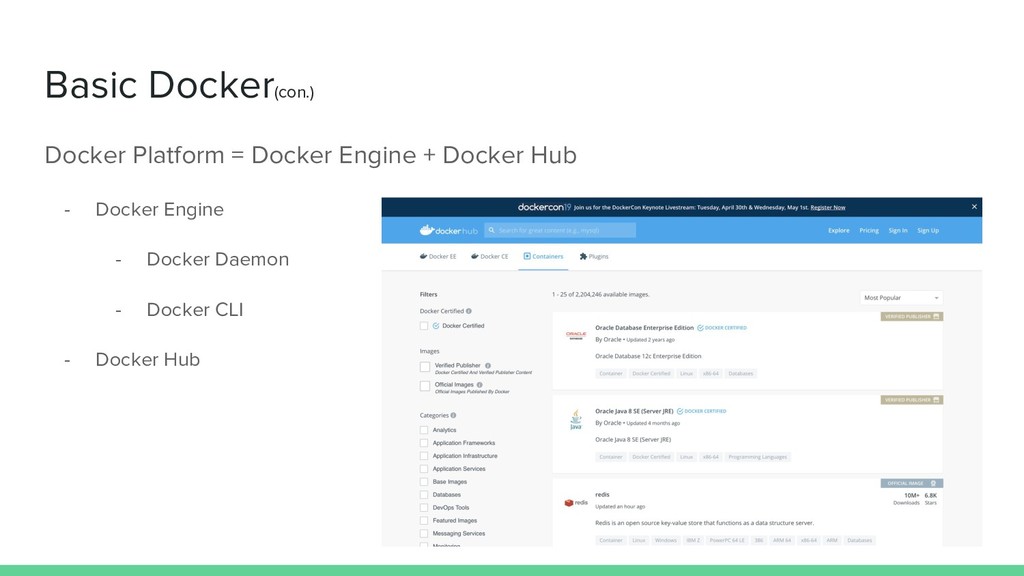Click 'Oracle Database 12c Enterprise Edition' description

click(x=648, y=357)
